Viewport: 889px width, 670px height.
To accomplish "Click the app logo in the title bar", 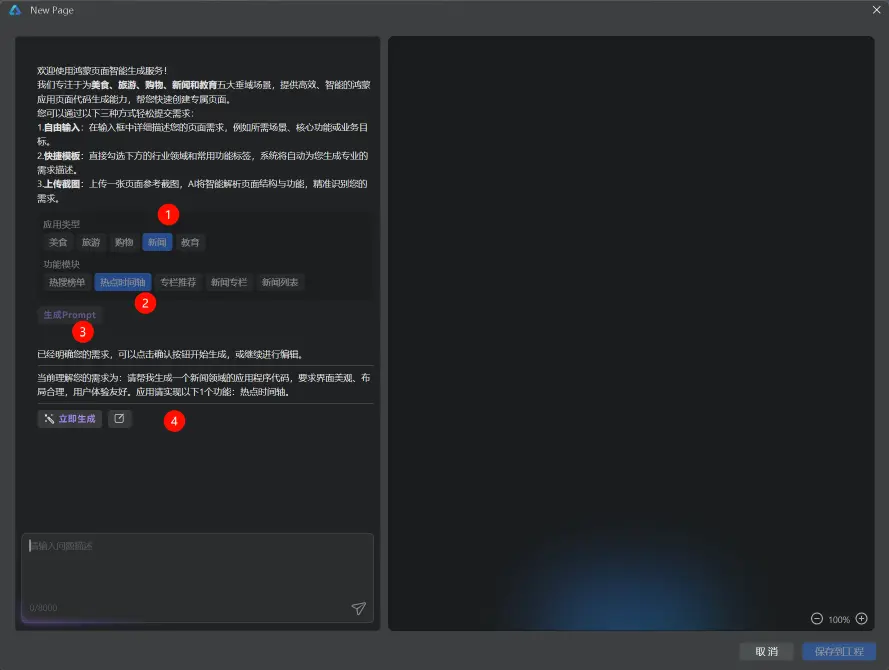I will coord(14,10).
